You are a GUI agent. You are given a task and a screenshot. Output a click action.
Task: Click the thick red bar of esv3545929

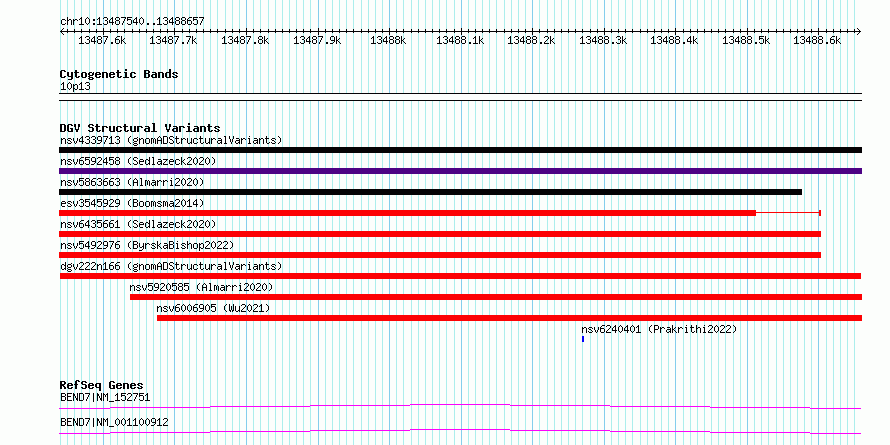coord(408,213)
